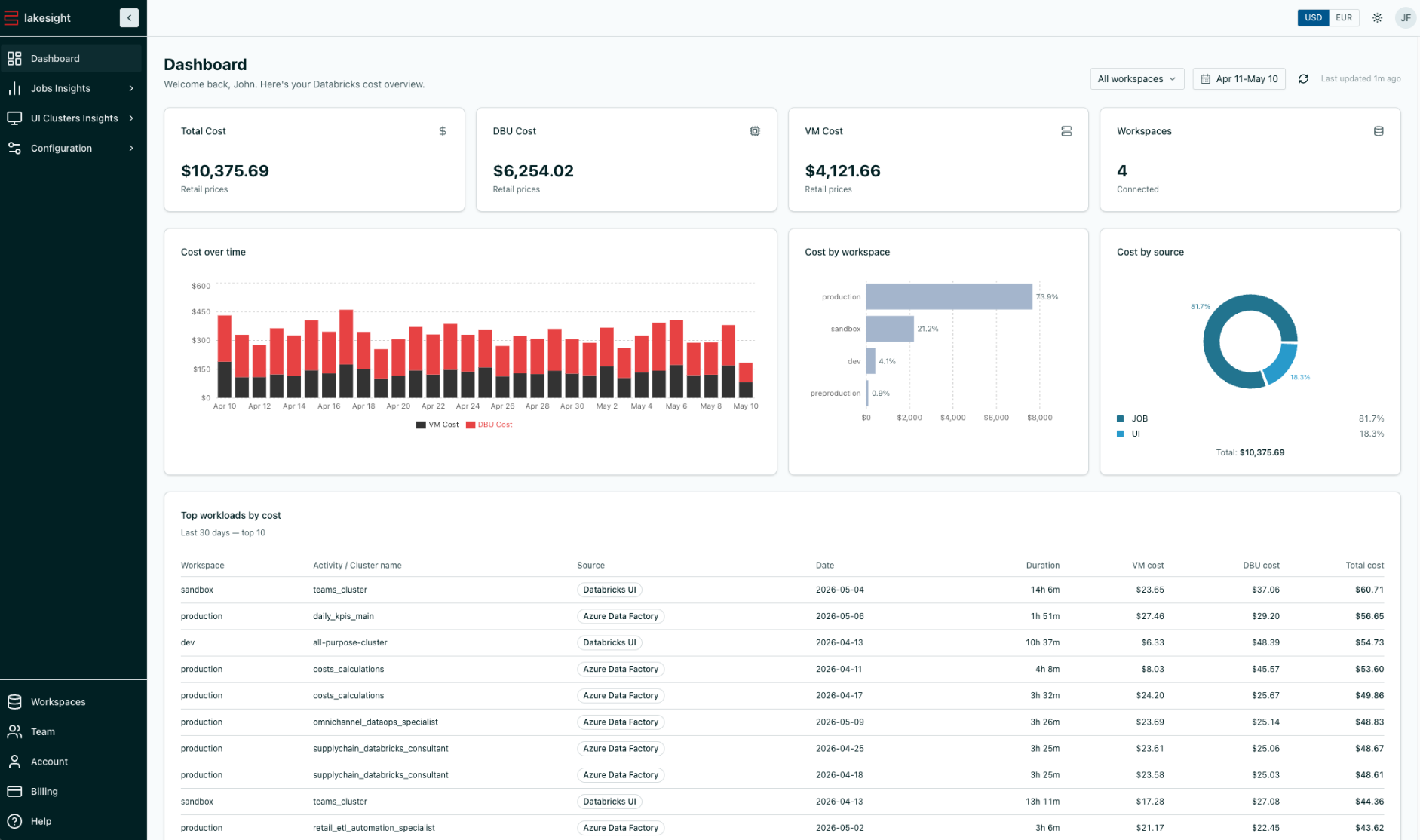The width and height of the screenshot is (1420, 840).
Task: Open Help label in sidebar
Action: (41, 821)
